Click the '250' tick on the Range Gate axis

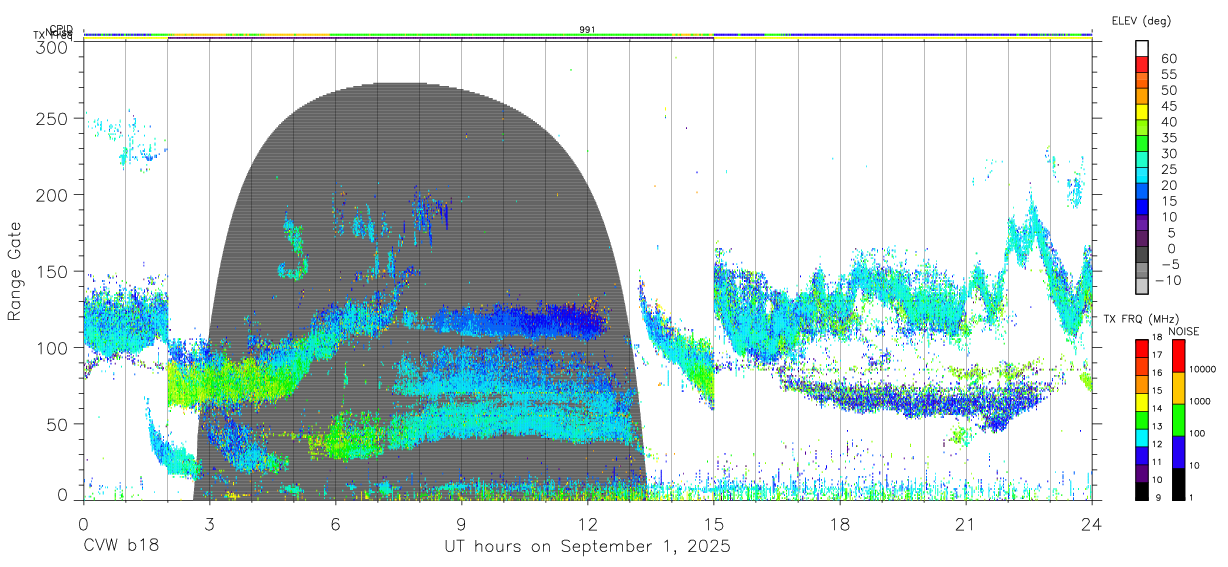point(50,118)
